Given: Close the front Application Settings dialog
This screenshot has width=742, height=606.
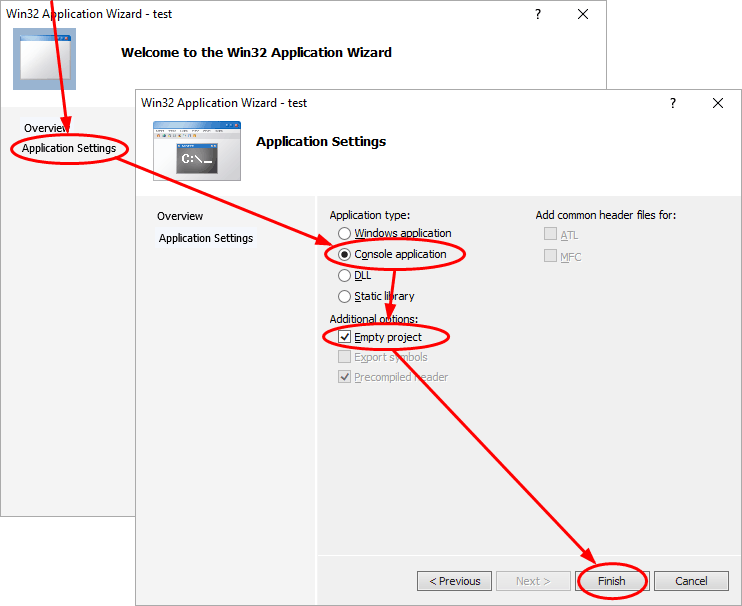Looking at the screenshot, I should [x=718, y=103].
